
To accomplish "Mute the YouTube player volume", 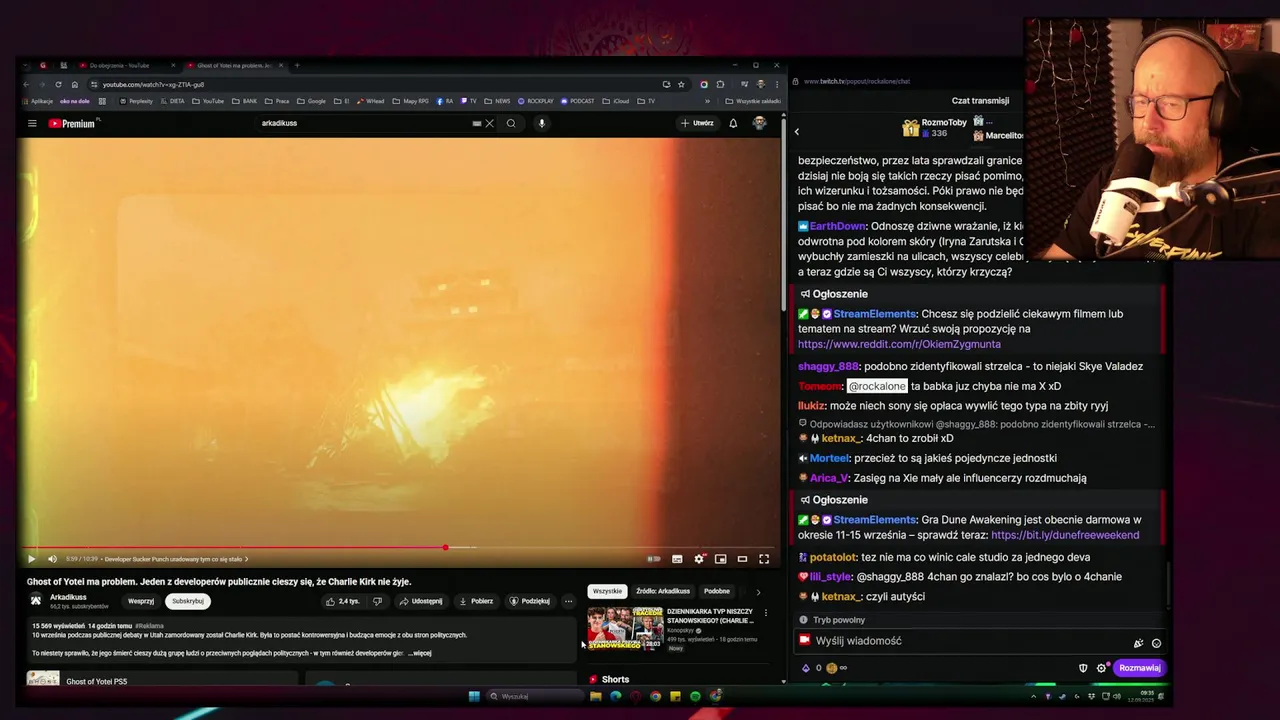I will point(53,559).
